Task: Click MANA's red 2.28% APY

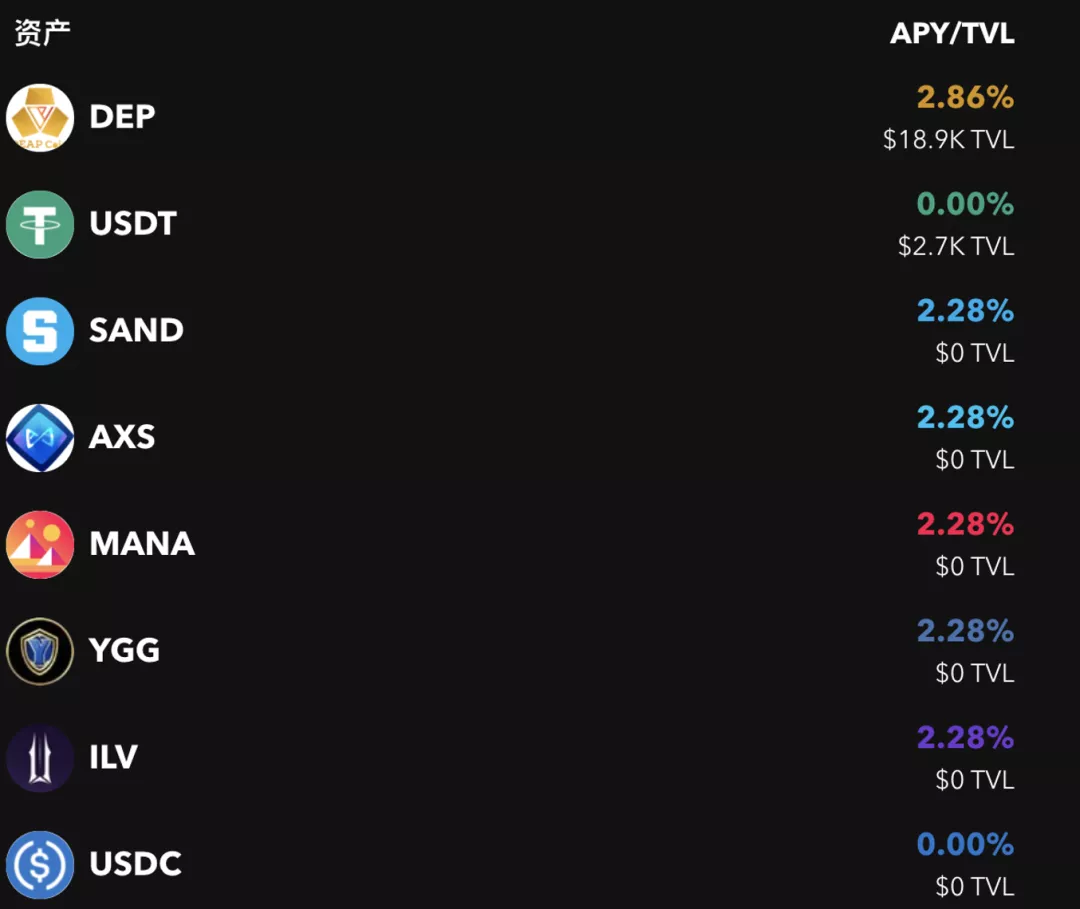Action: click(965, 524)
